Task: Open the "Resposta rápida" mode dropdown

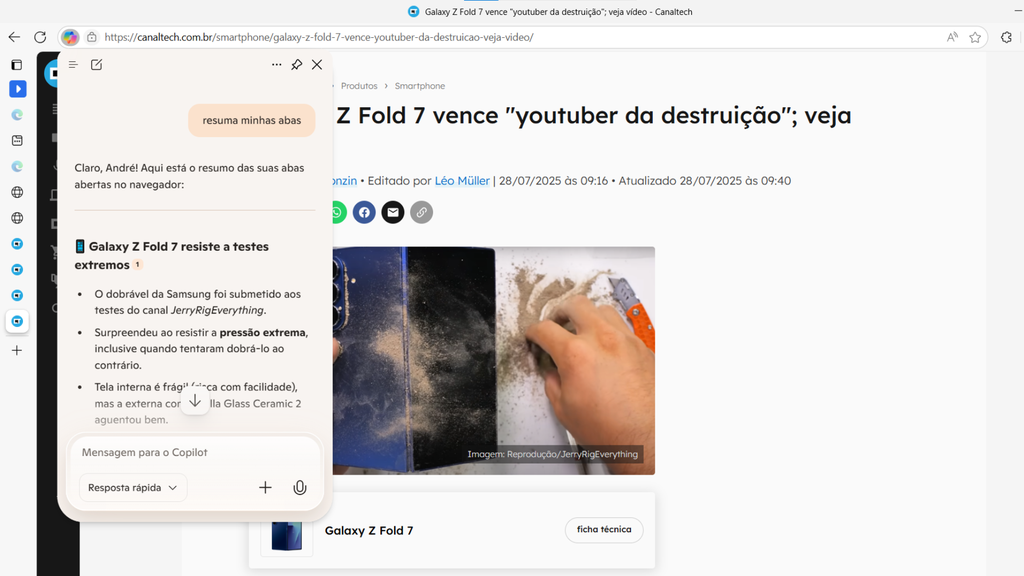Action: (132, 487)
